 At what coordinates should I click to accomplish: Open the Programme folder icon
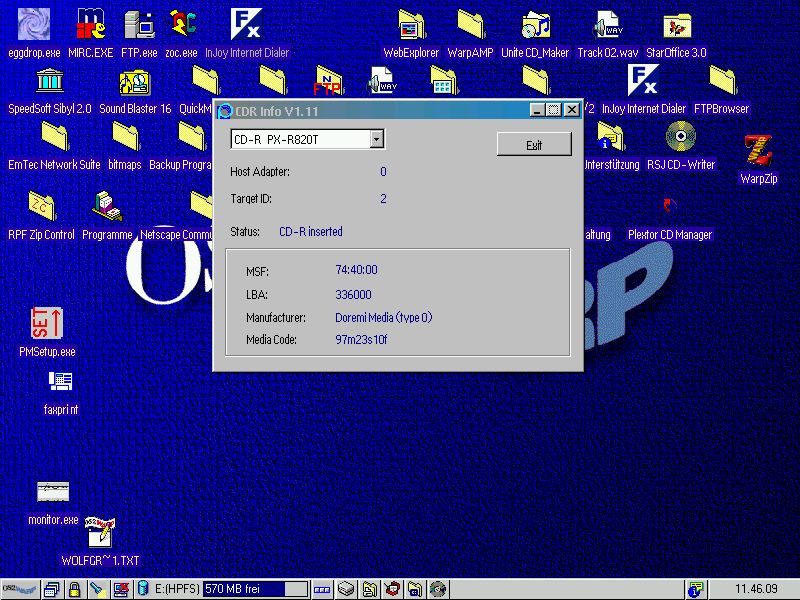tap(107, 206)
